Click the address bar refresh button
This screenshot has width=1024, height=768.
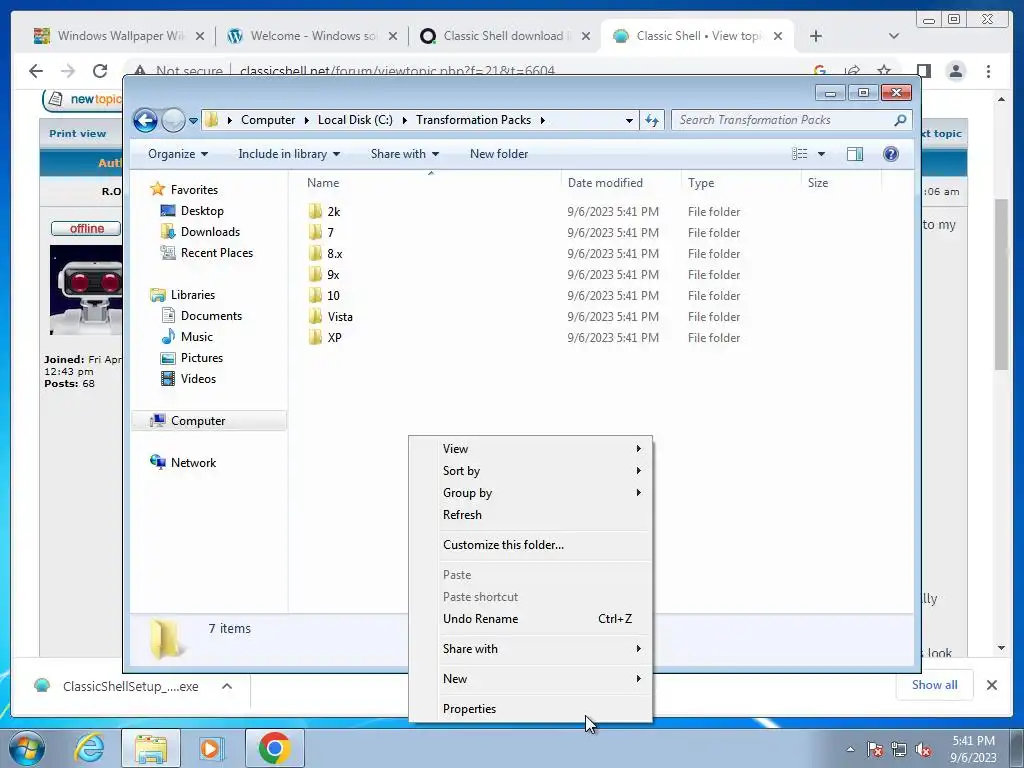[652, 120]
